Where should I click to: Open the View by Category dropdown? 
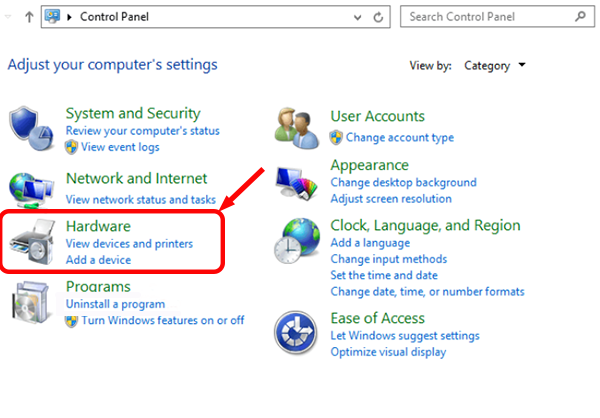tap(495, 66)
